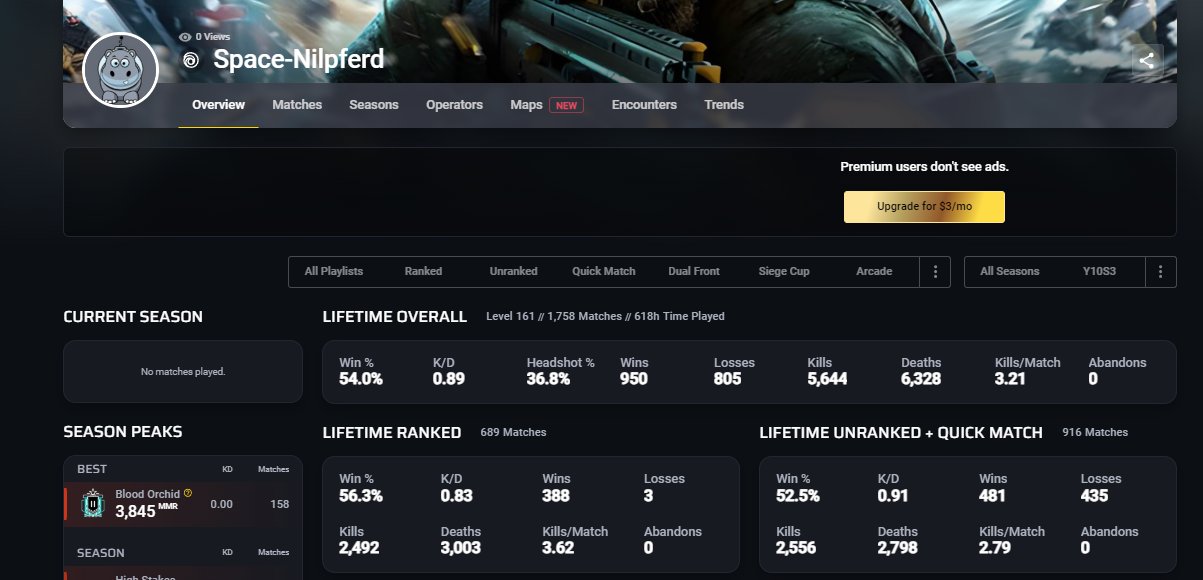Click the lifetime overall Losses 805 value
The height and width of the screenshot is (580, 1203).
[728, 379]
